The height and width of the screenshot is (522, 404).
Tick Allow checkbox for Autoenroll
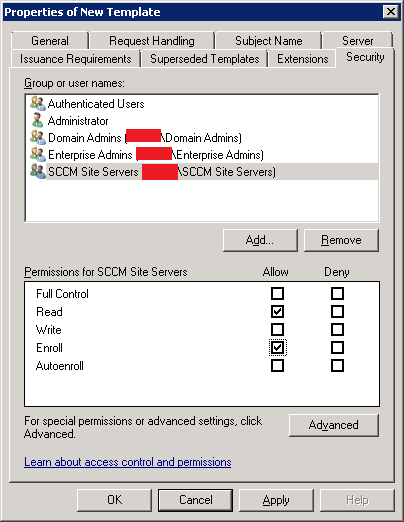[x=277, y=366]
